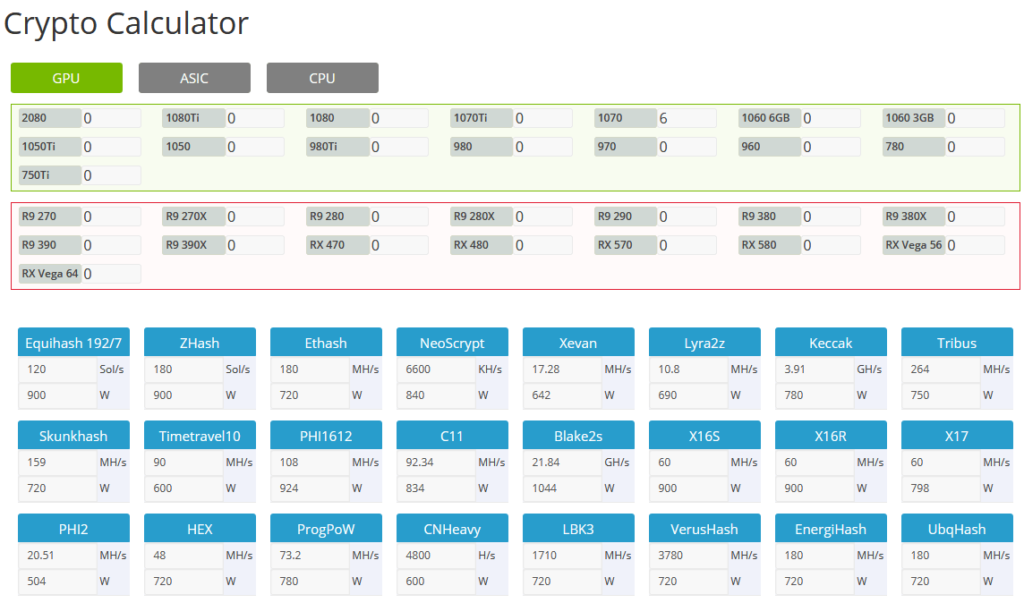The height and width of the screenshot is (603, 1024).
Task: Edit the CNHeavy hashrate field
Action: 437,555
